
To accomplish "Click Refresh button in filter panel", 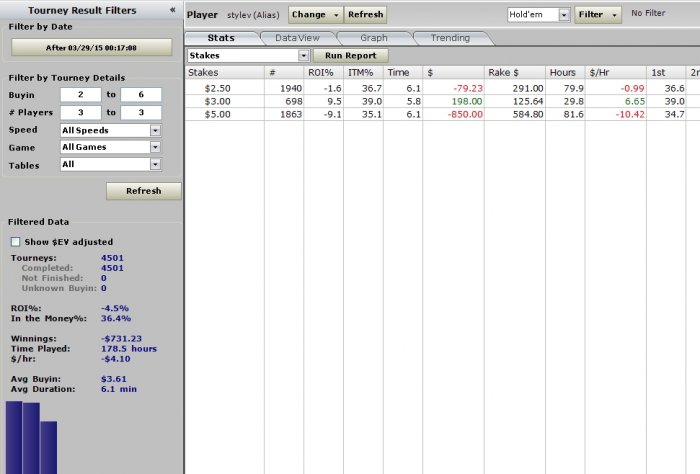I will pyautogui.click(x=143, y=191).
